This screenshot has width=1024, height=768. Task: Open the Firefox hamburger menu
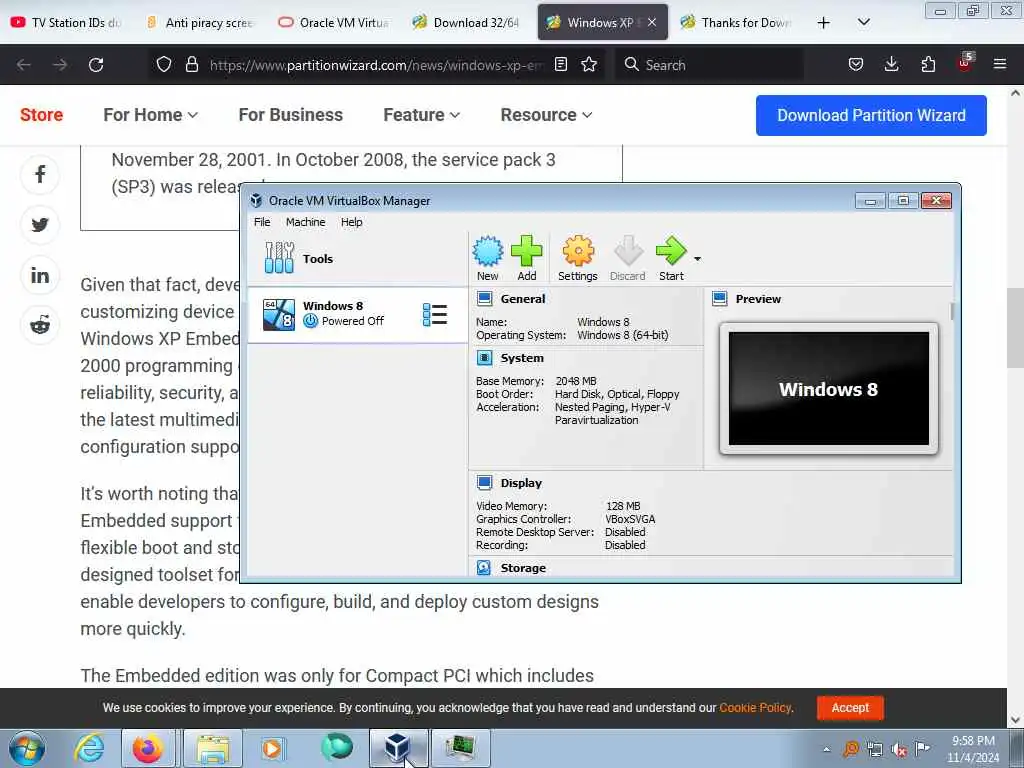pos(1000,64)
